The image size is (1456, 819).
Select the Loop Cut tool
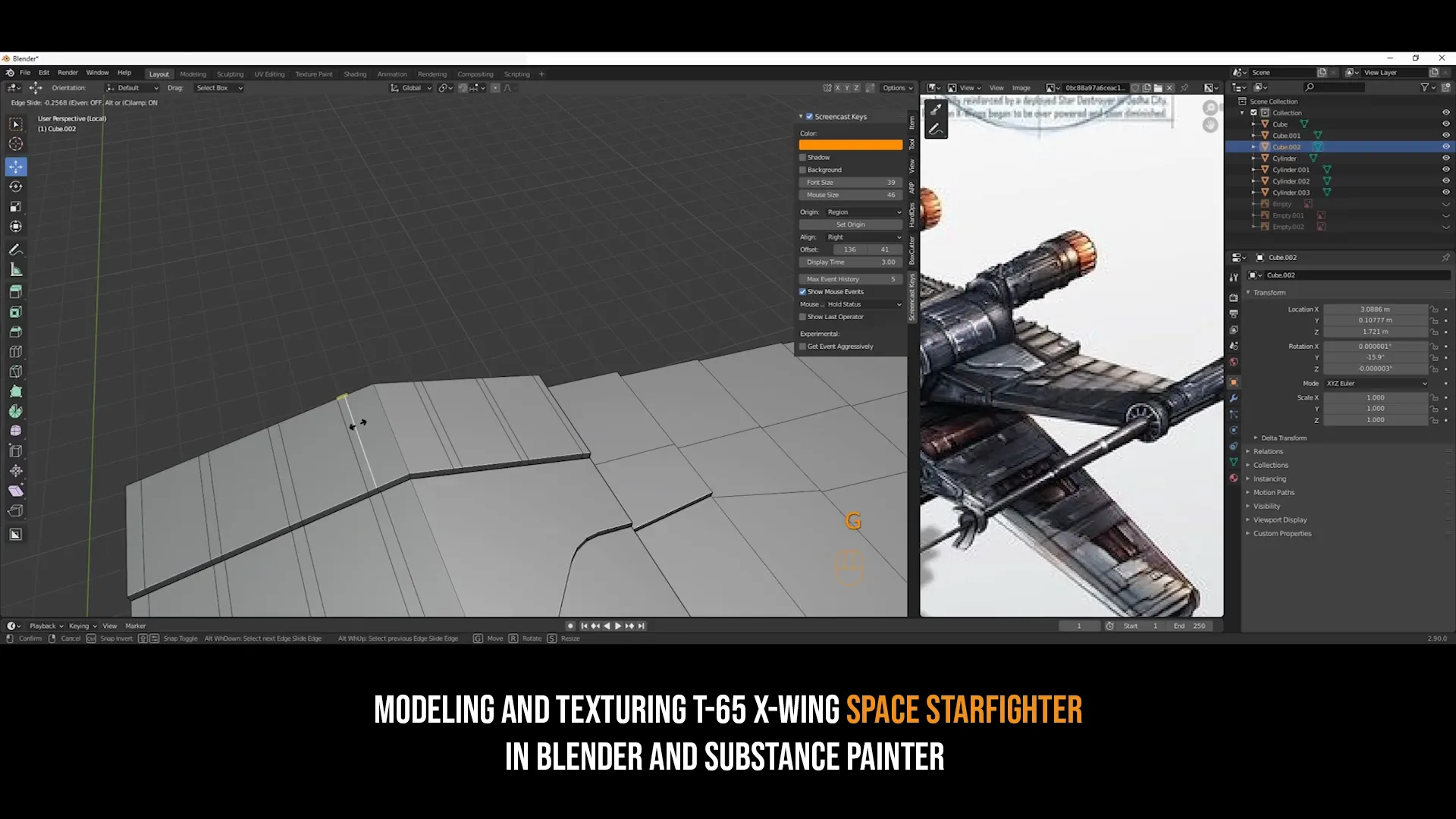tap(16, 352)
